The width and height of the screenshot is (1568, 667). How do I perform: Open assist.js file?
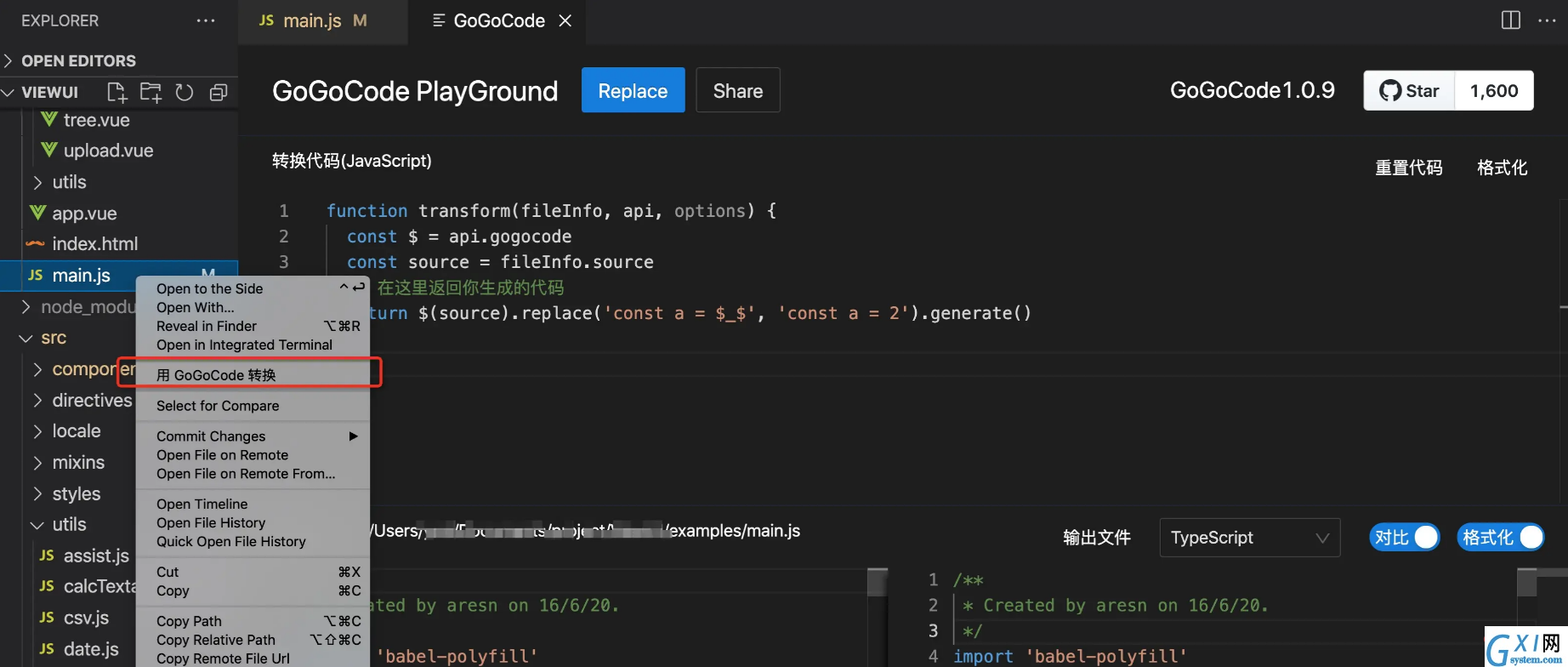pyautogui.click(x=85, y=556)
